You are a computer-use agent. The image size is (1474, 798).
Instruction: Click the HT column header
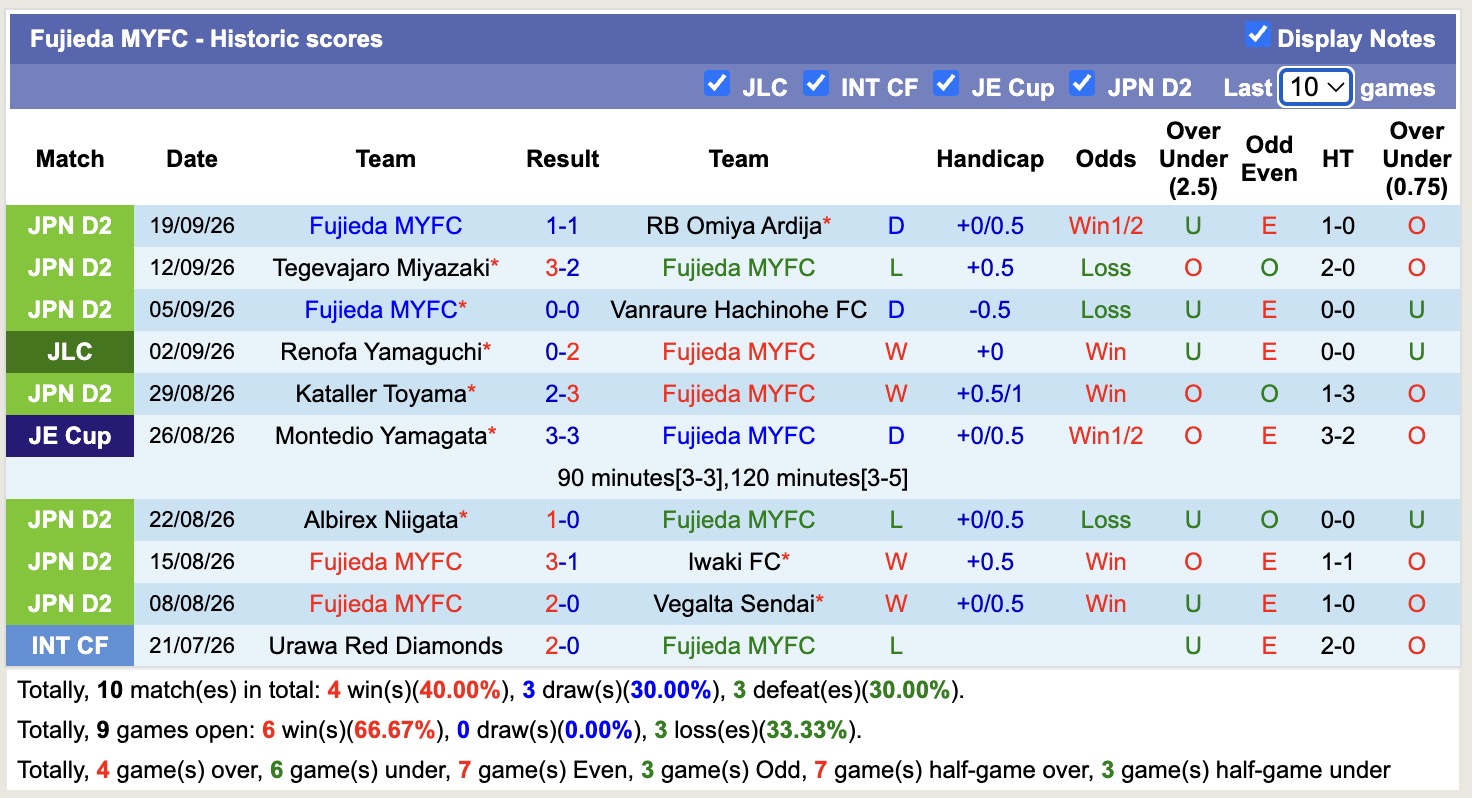tap(1338, 159)
